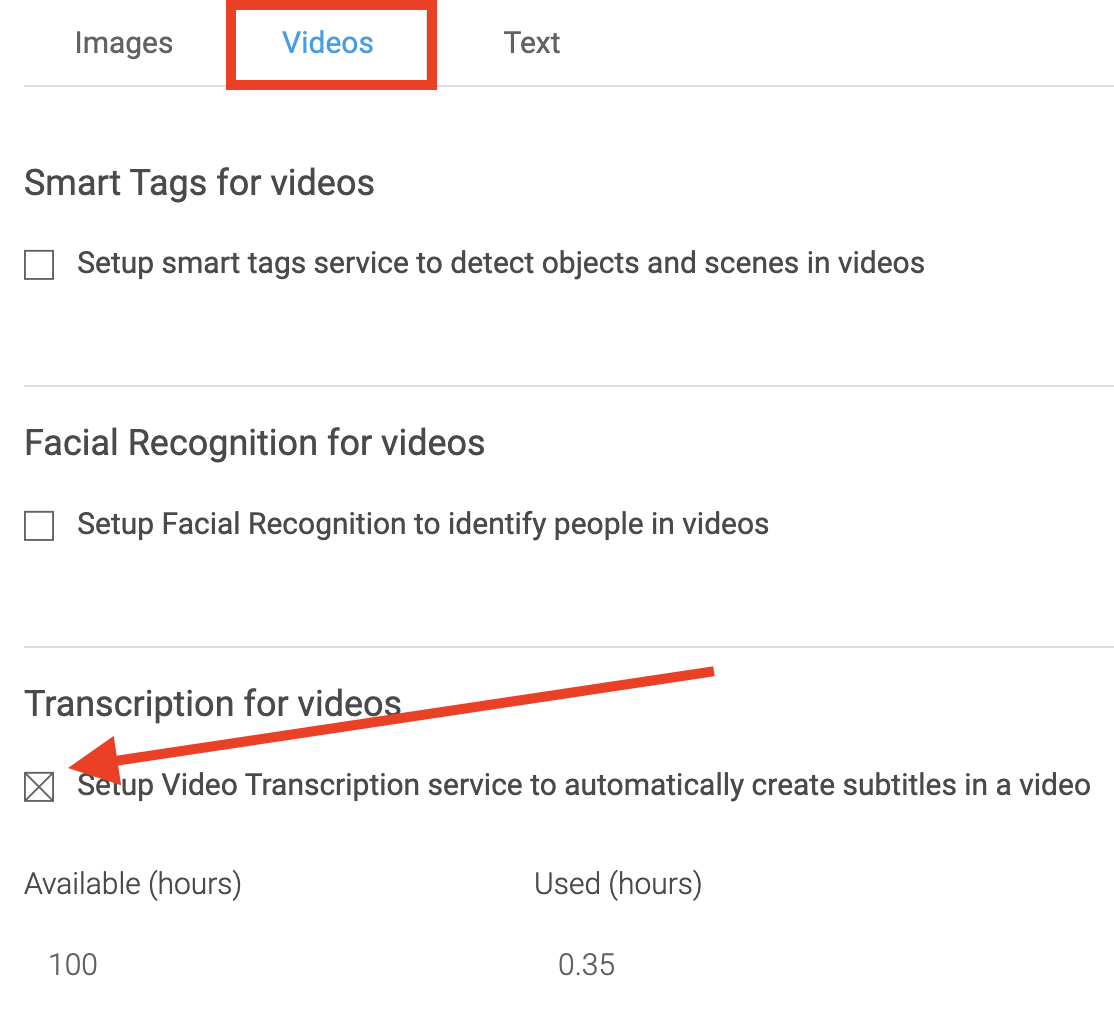Click the Used hours value 0.35
Image resolution: width=1114 pixels, height=1016 pixels.
click(586, 965)
